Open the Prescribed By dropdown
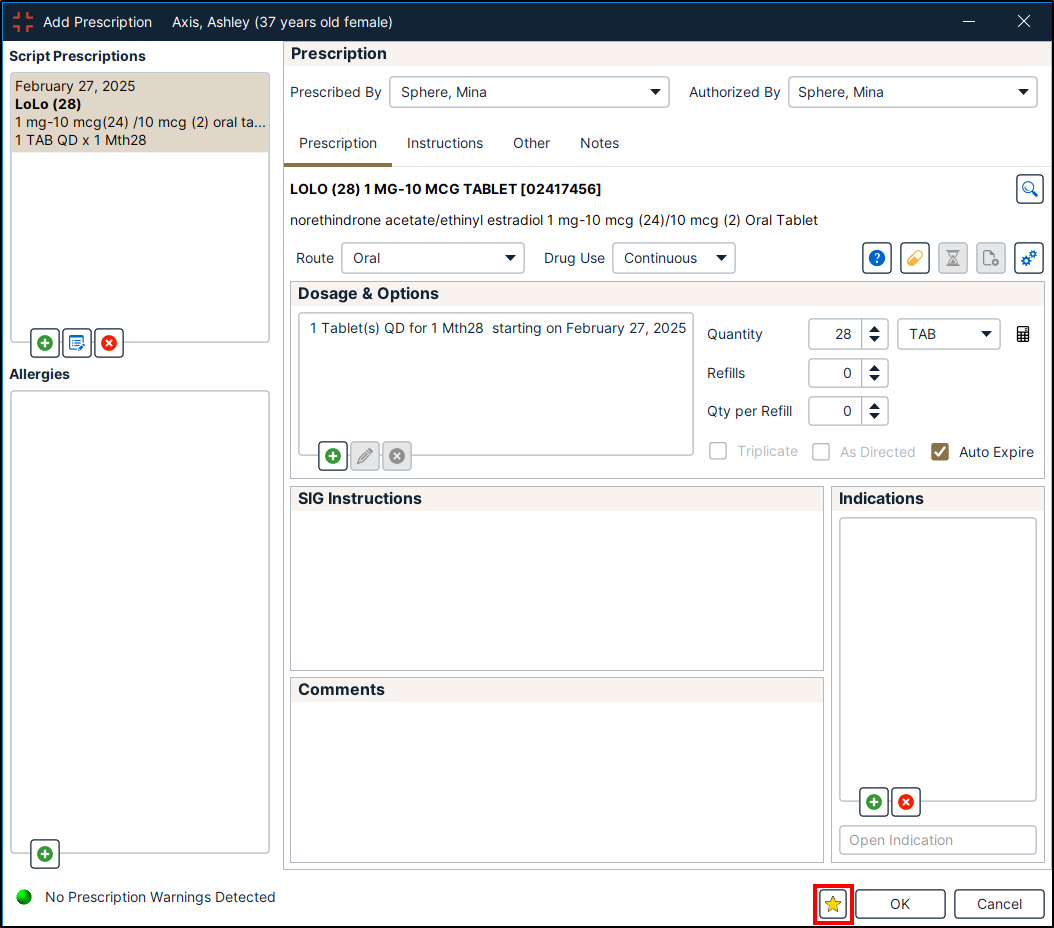This screenshot has height=928, width=1054. [x=529, y=92]
